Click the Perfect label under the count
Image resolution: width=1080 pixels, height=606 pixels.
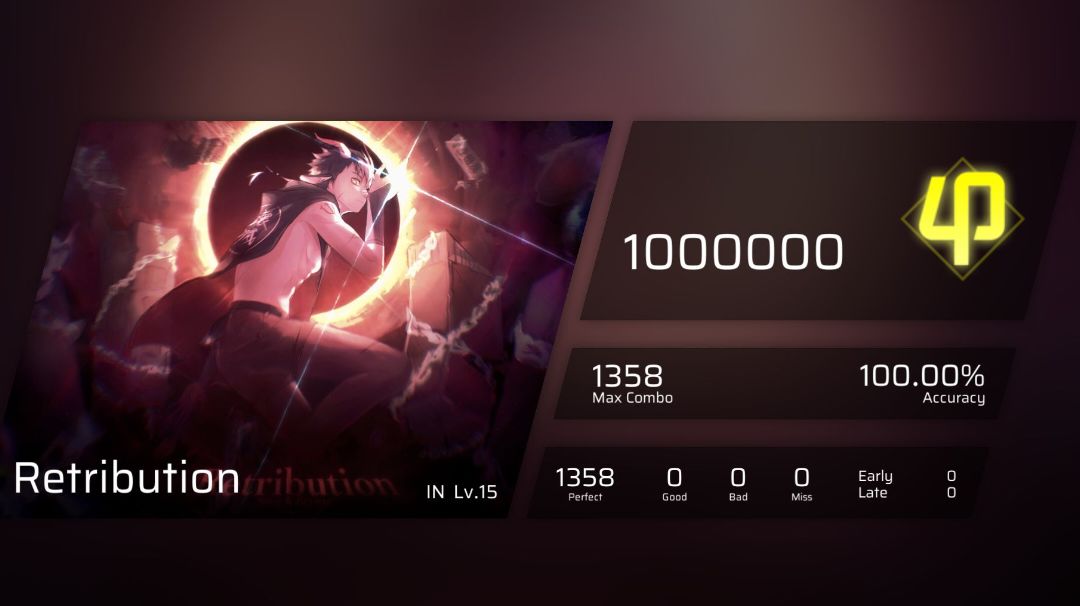[x=585, y=497]
